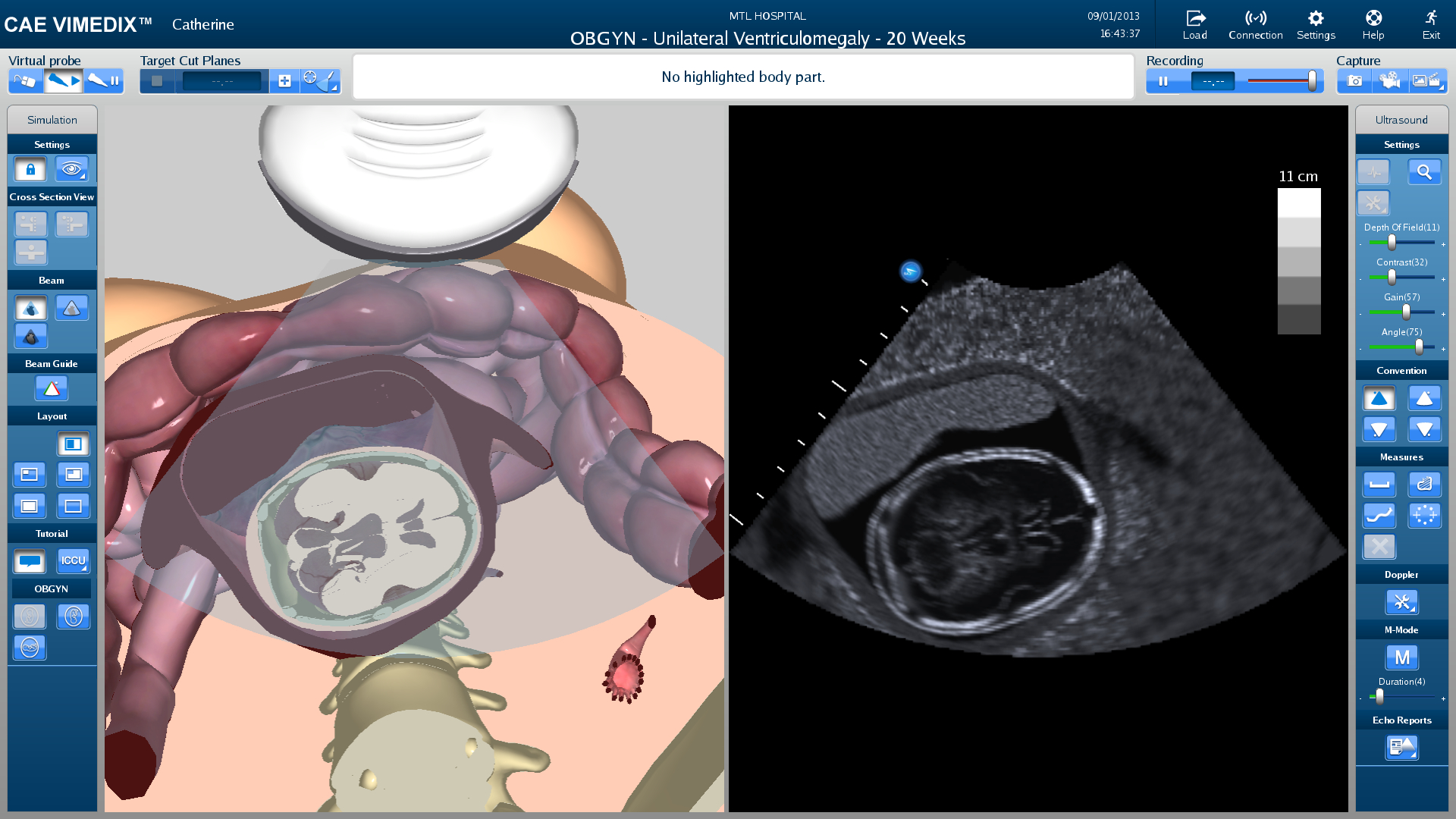
Task: Adjust the Angle slider handle
Action: [1419, 347]
